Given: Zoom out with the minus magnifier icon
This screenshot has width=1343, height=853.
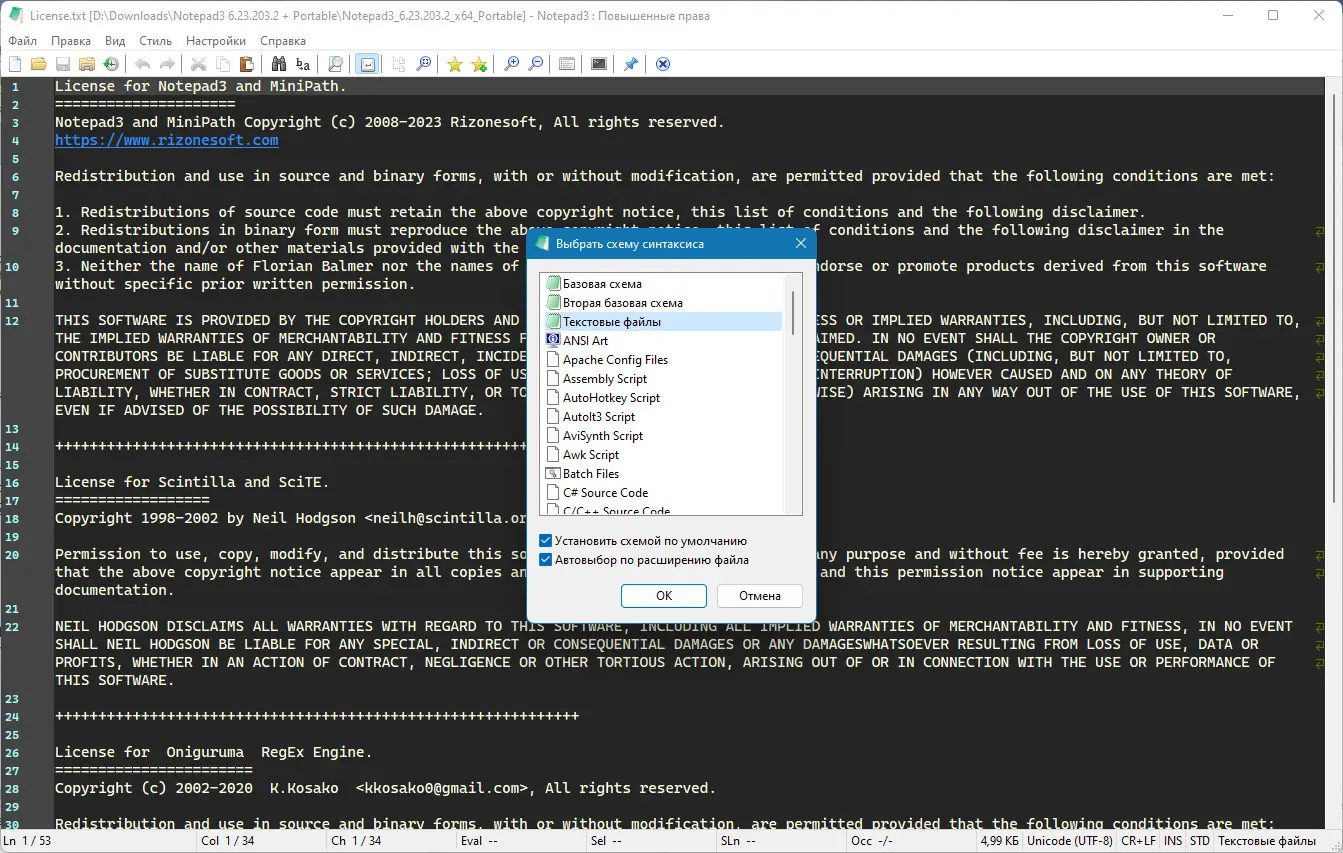Looking at the screenshot, I should 535,64.
